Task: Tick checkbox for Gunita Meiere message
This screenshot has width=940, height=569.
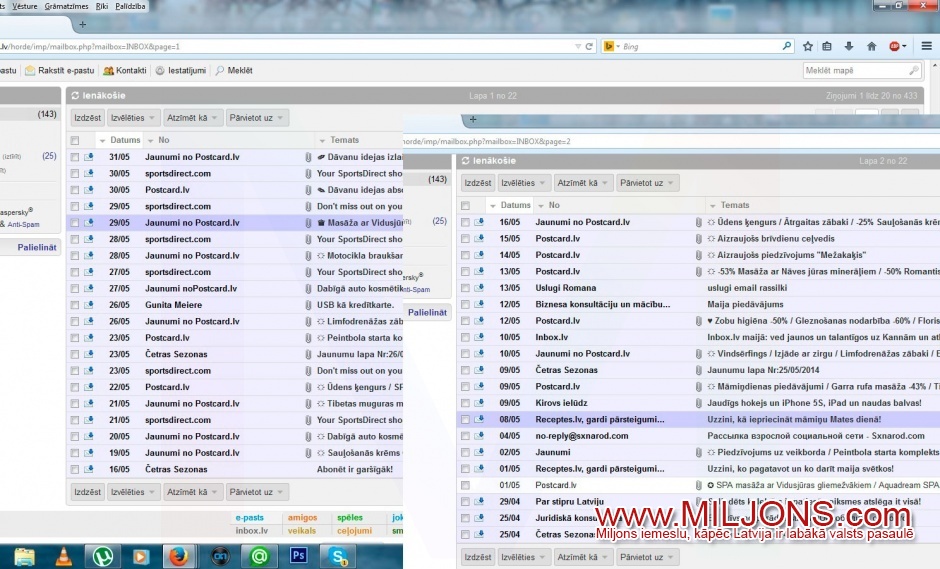Action: coord(74,305)
